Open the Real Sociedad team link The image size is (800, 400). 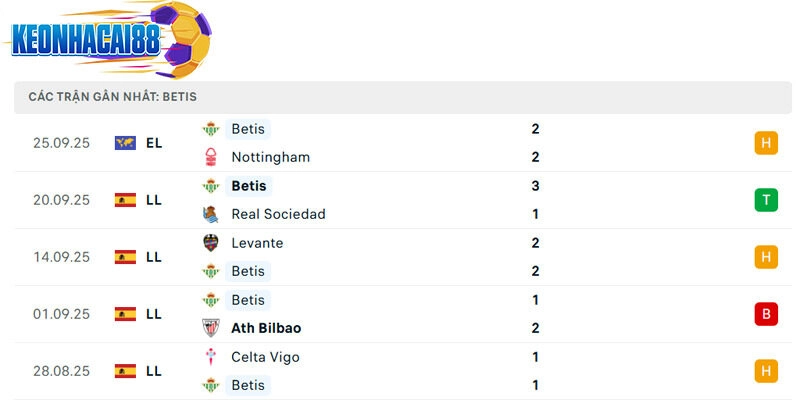click(x=278, y=214)
